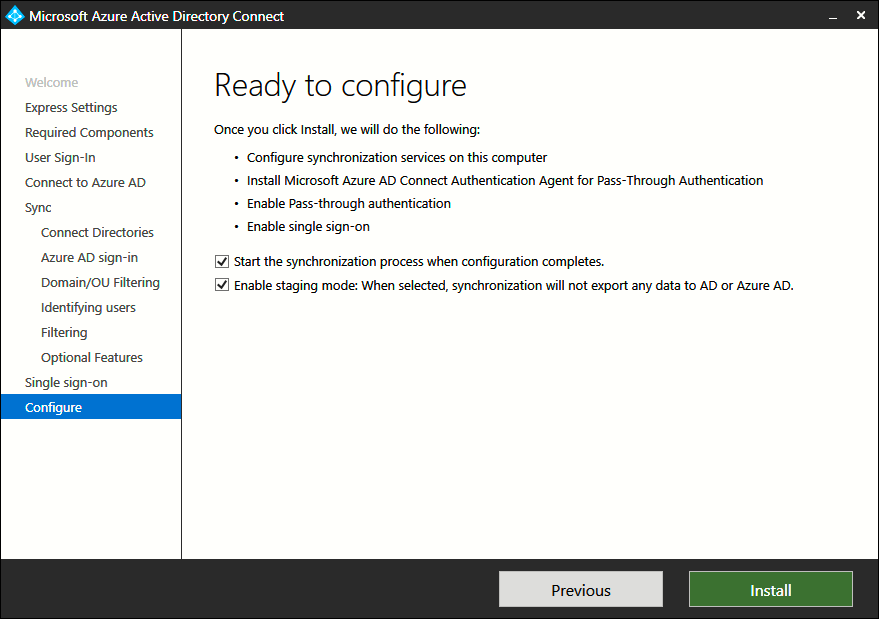Screen dimensions: 879x619
Task: Minimize the Azure AD Connect window
Action: [830, 16]
